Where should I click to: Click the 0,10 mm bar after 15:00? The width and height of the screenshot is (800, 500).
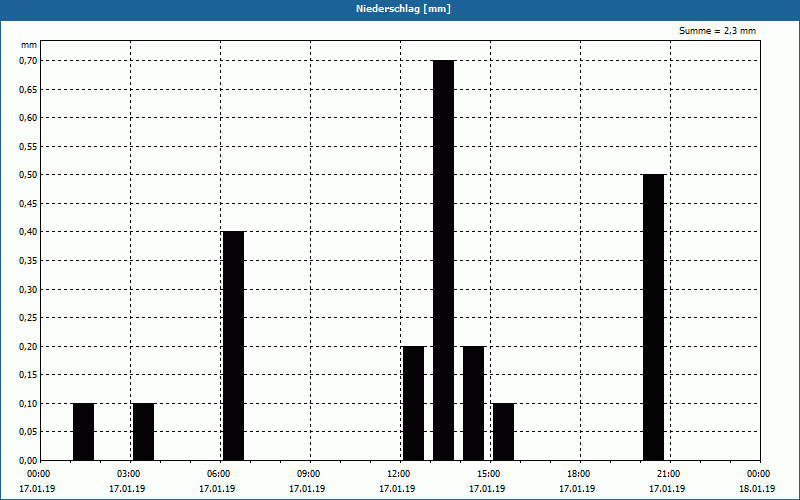[x=504, y=432]
